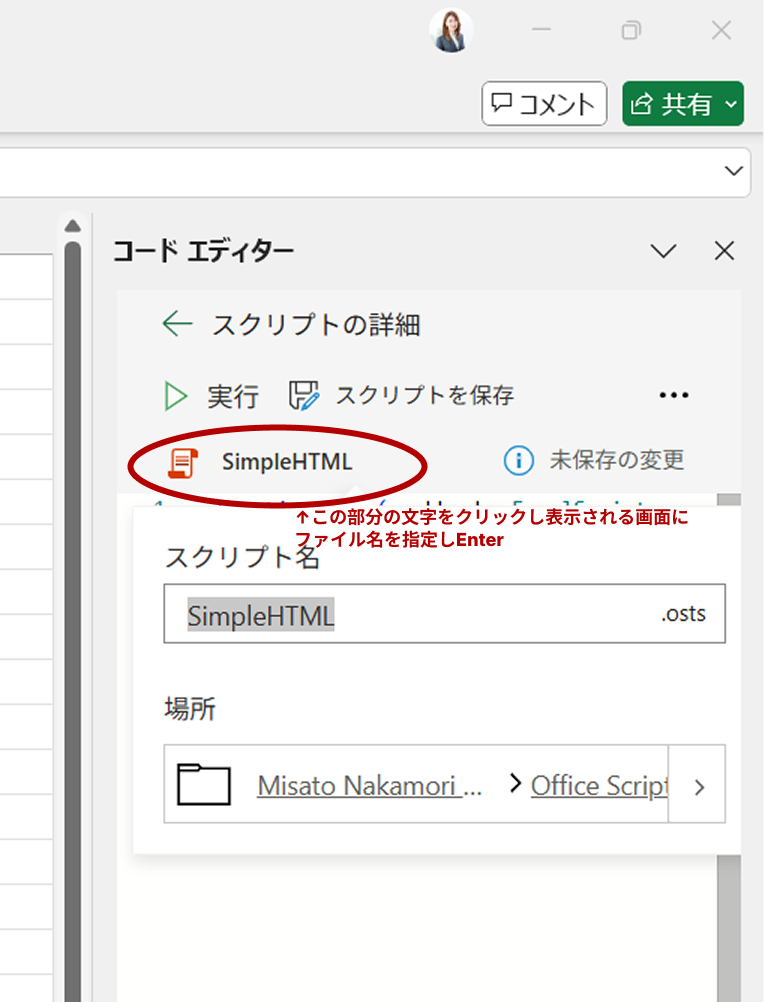Click the SimpleHTML script name label
Image resolution: width=764 pixels, height=1002 pixels.
coord(287,461)
